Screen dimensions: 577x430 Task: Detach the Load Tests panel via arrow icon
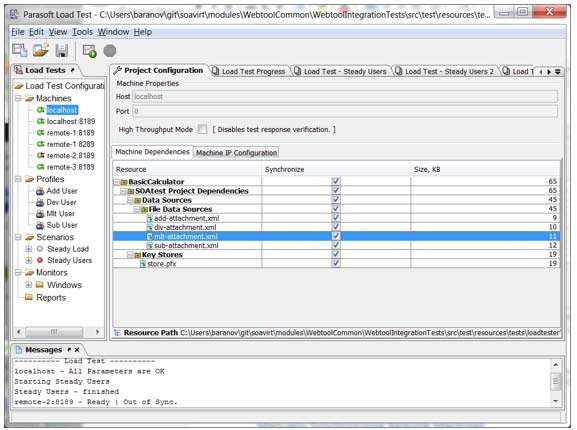pos(72,70)
